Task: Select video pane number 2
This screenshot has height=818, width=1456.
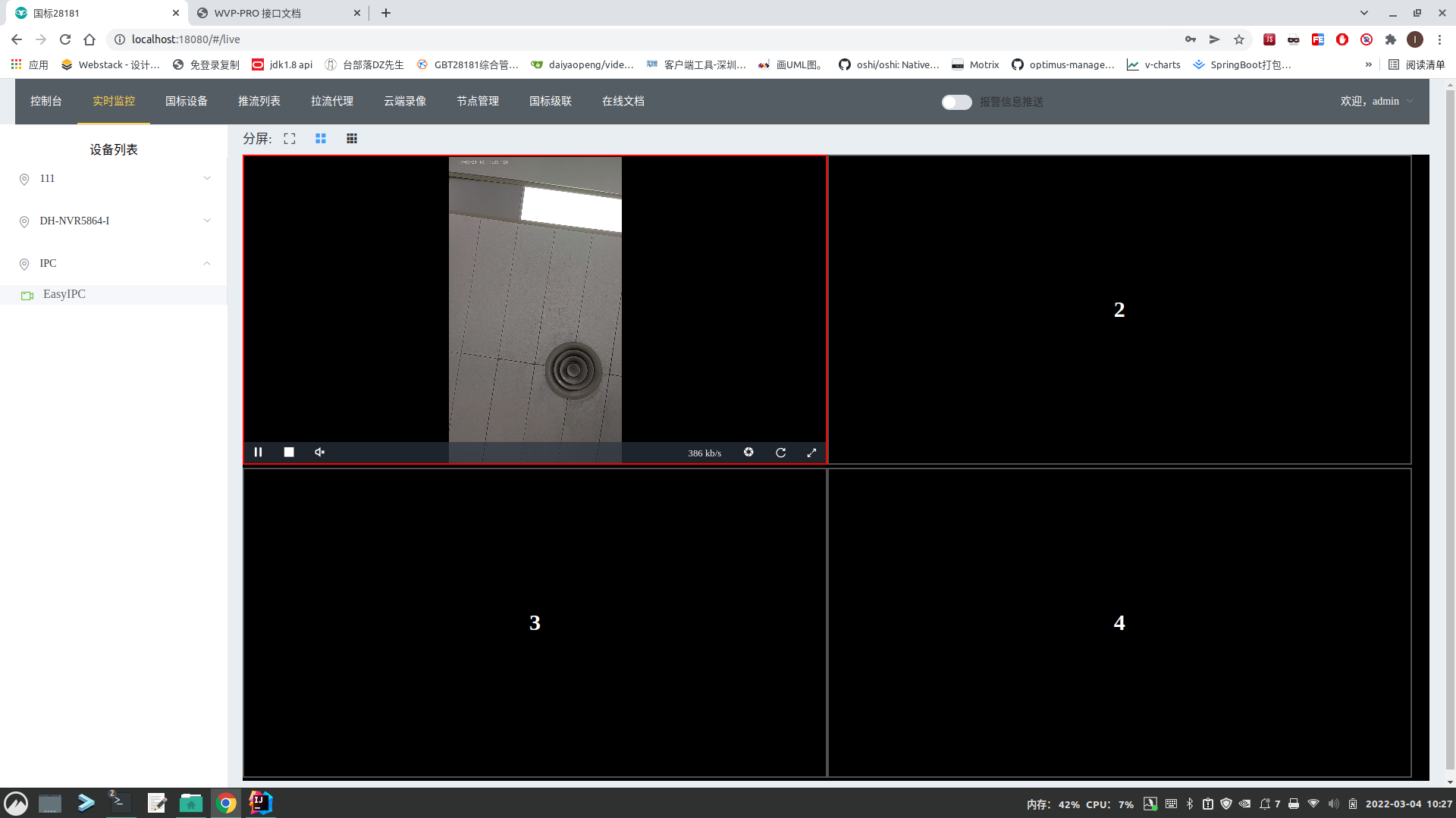Action: [1119, 310]
